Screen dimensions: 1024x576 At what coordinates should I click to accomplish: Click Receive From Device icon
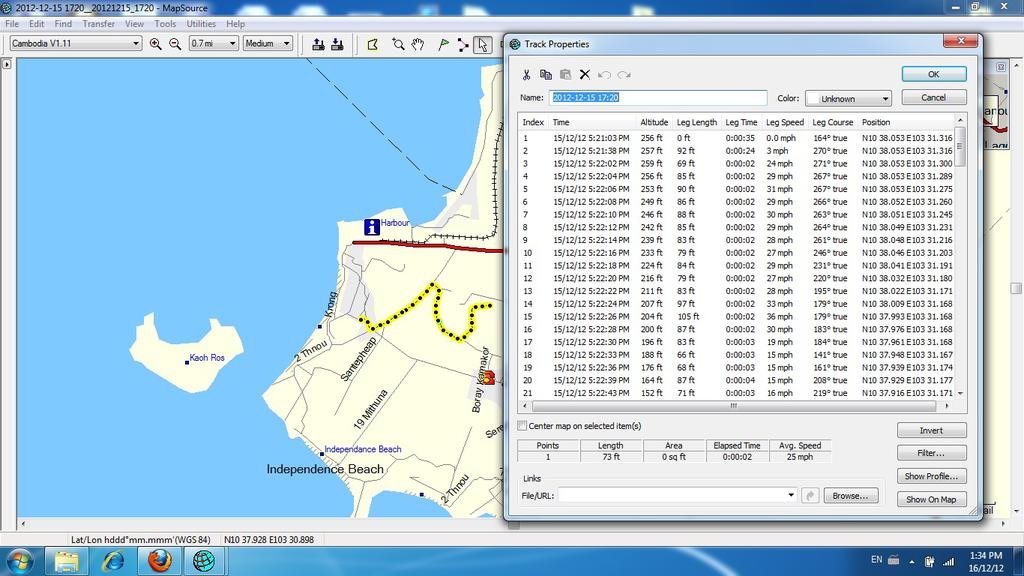tap(338, 44)
